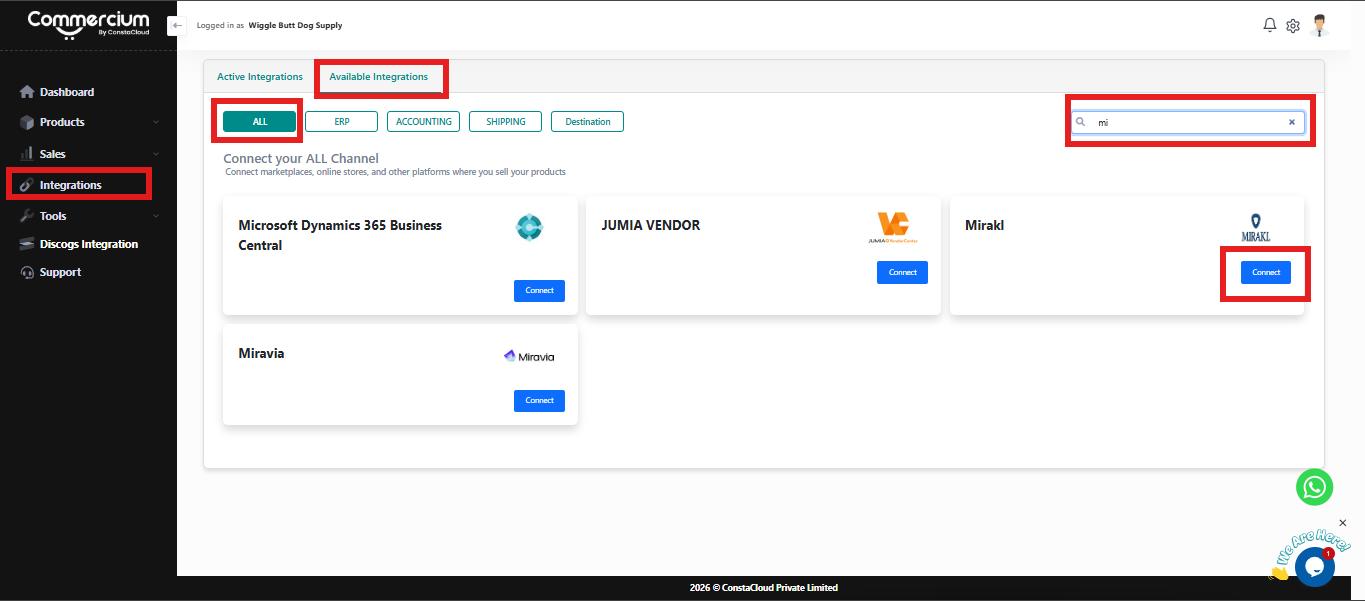Click the Wiggle Butt Dog Supply account name

tap(295, 25)
